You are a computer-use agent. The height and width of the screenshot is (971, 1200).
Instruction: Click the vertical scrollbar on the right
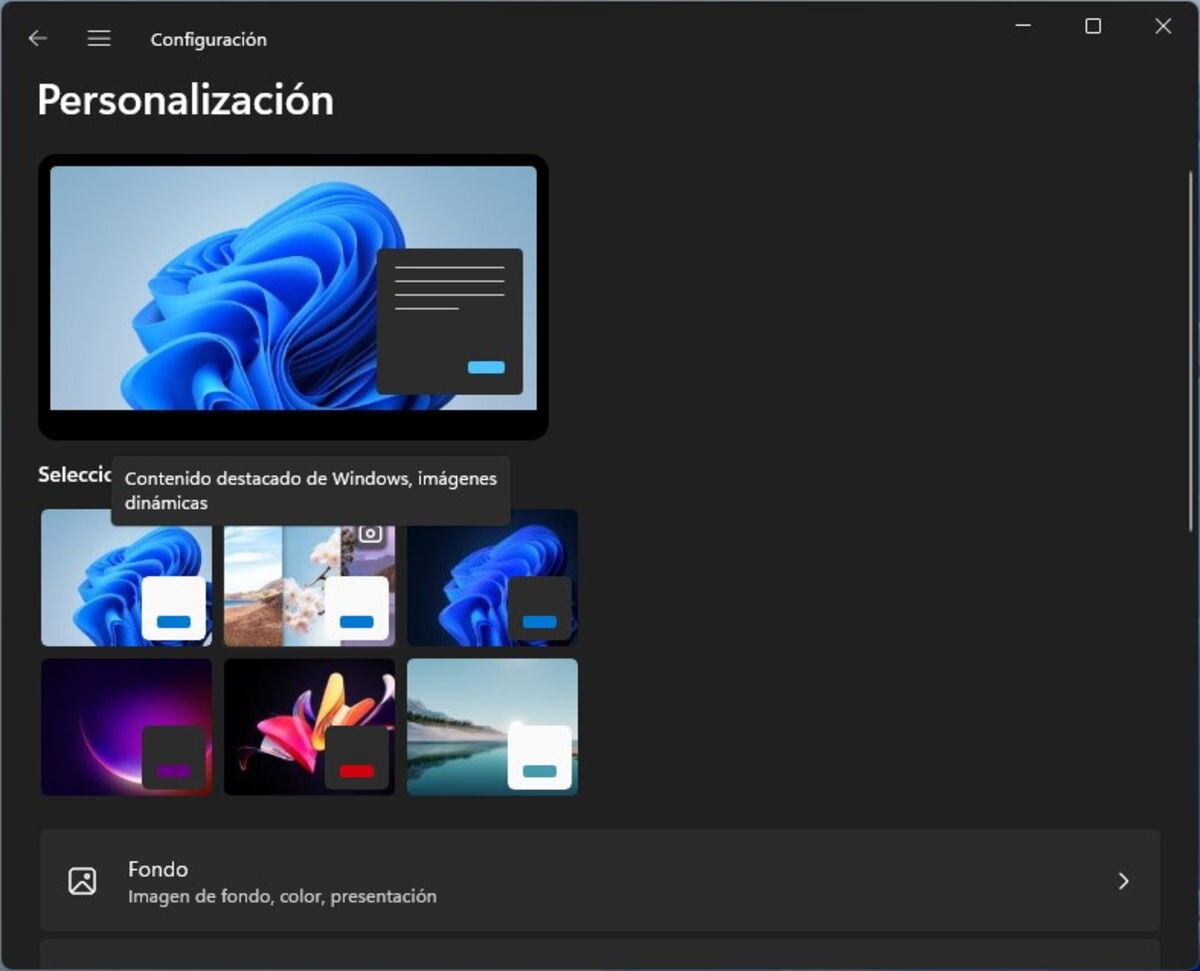[1189, 350]
